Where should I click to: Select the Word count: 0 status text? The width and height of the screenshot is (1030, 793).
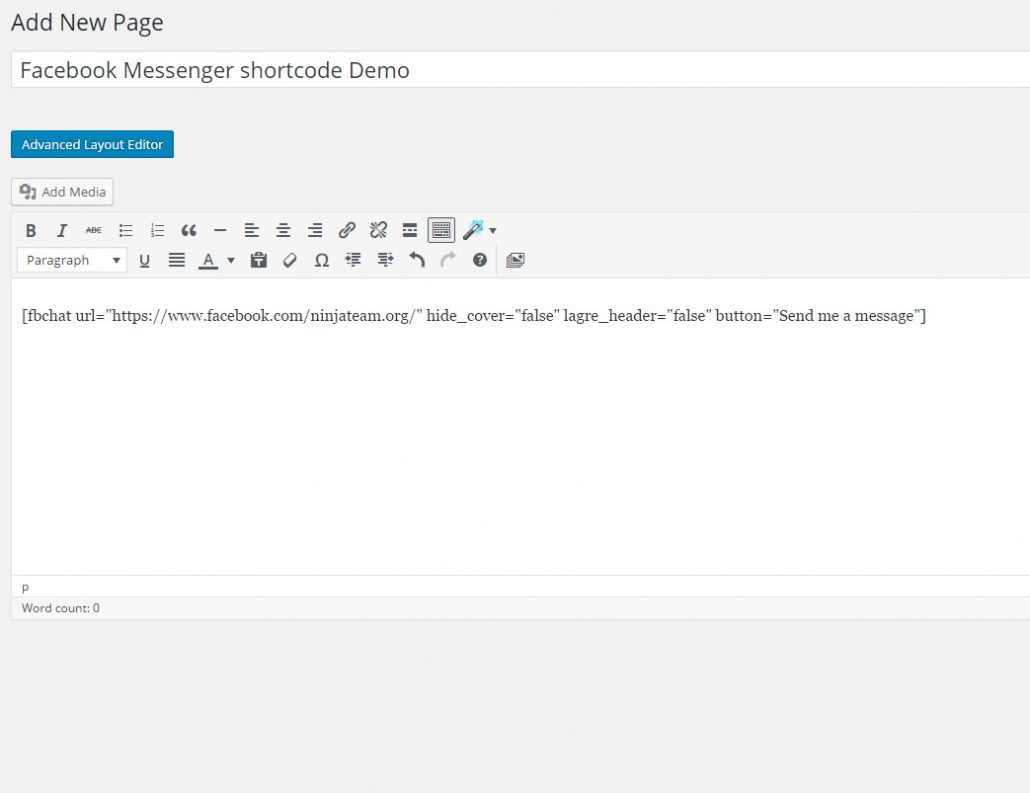click(x=60, y=608)
